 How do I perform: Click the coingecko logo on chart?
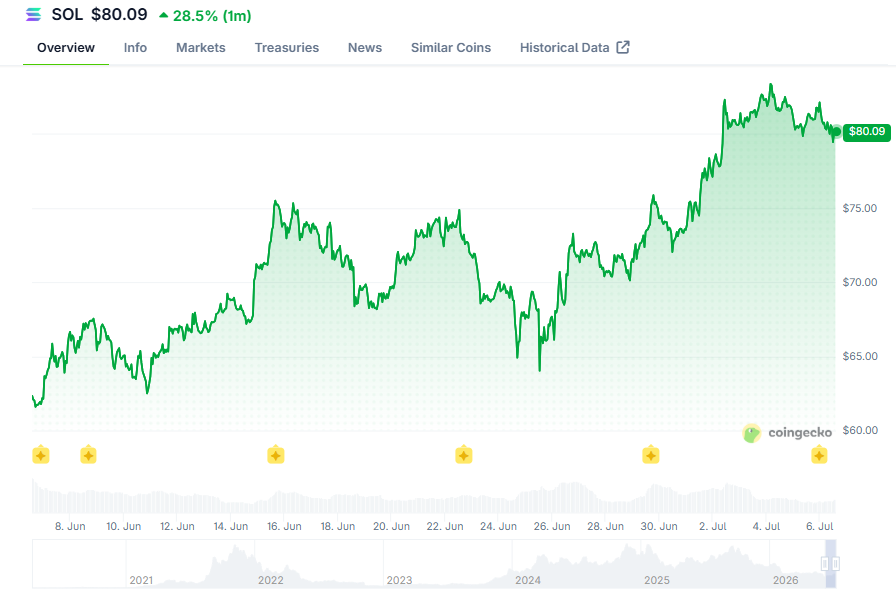[787, 433]
